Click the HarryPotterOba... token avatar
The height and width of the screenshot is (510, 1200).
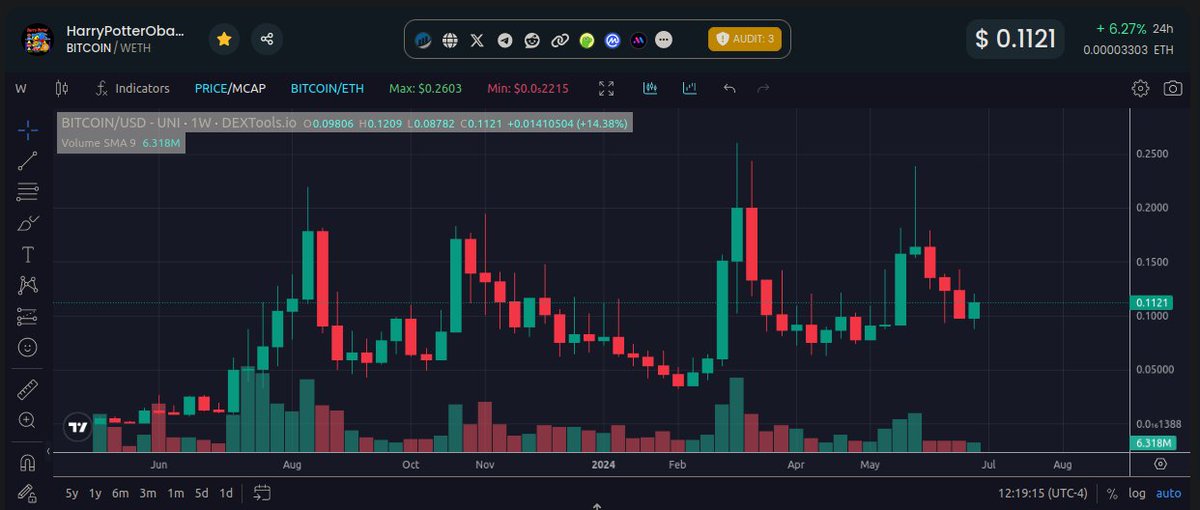(38, 39)
